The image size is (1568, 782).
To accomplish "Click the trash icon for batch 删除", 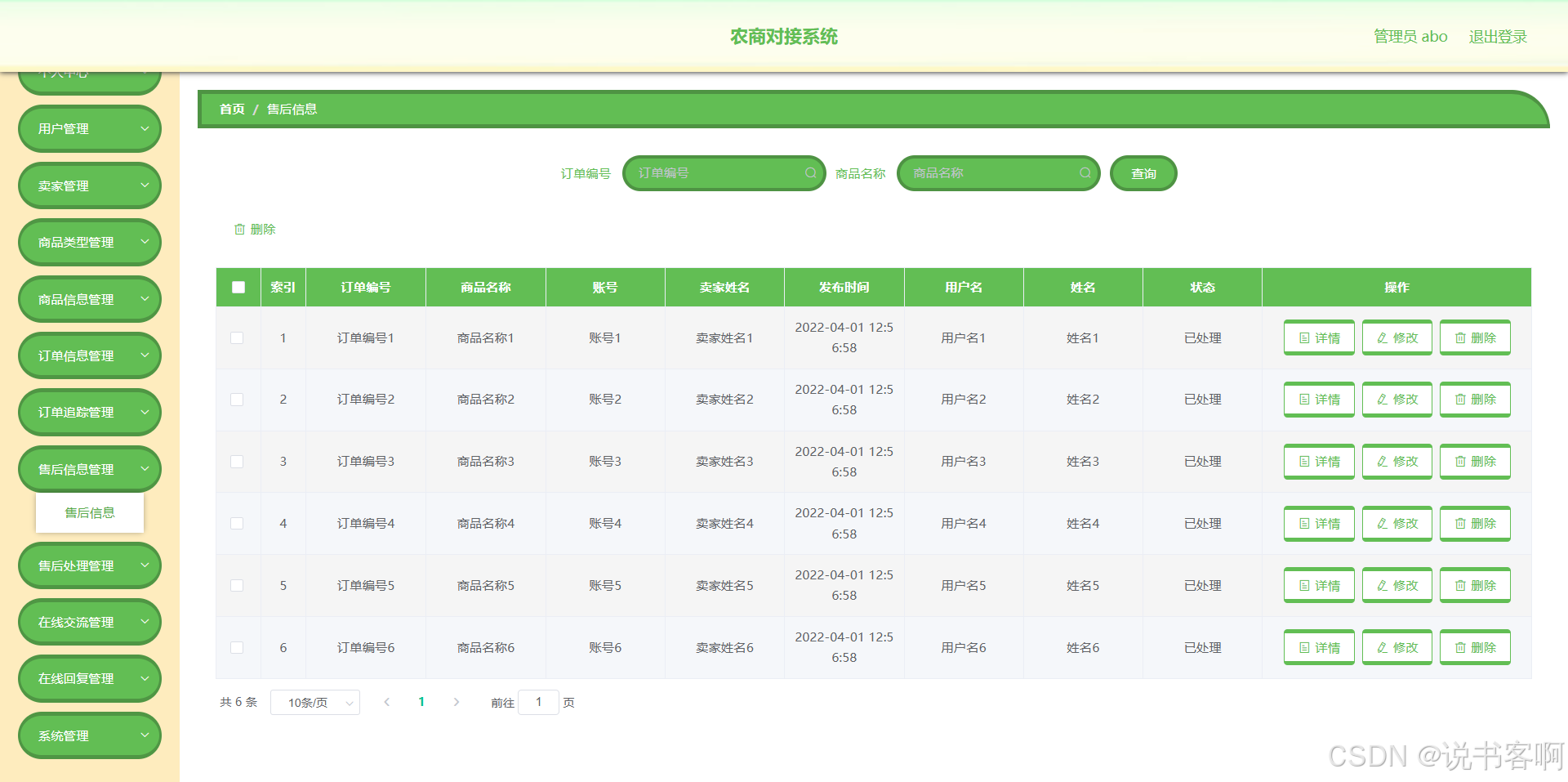I will click(x=240, y=230).
